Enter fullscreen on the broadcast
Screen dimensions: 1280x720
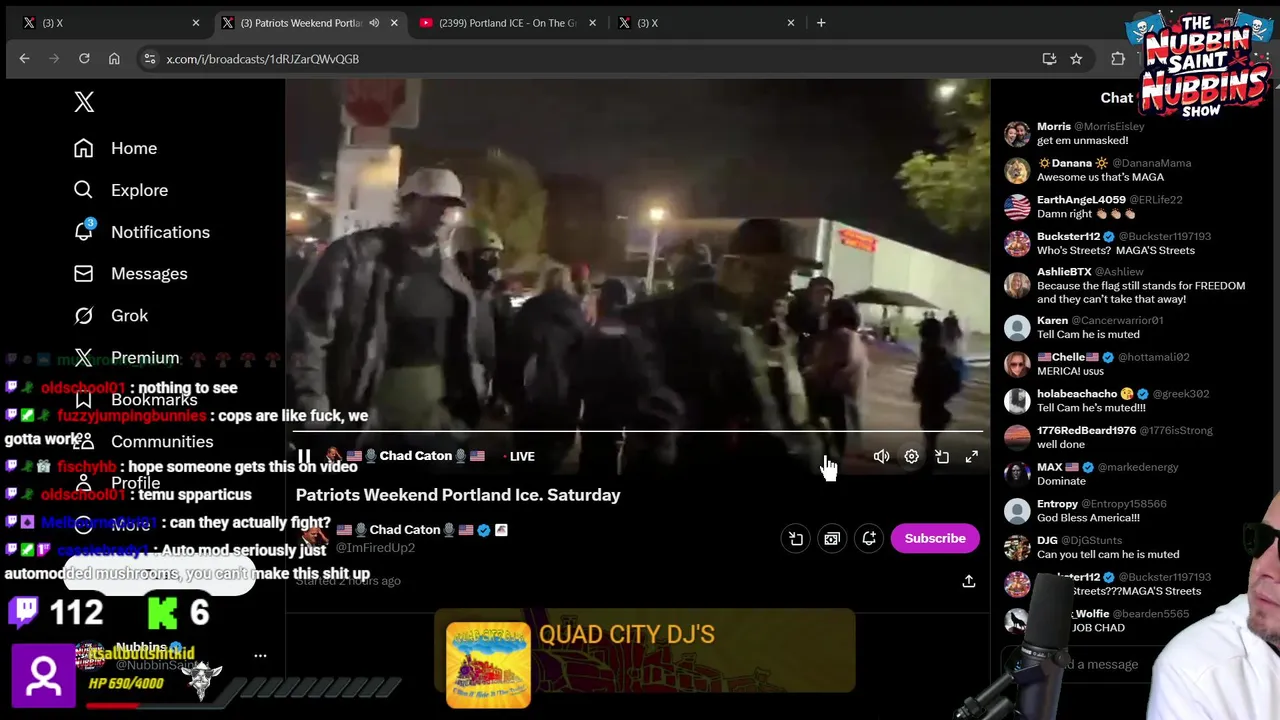tap(972, 456)
